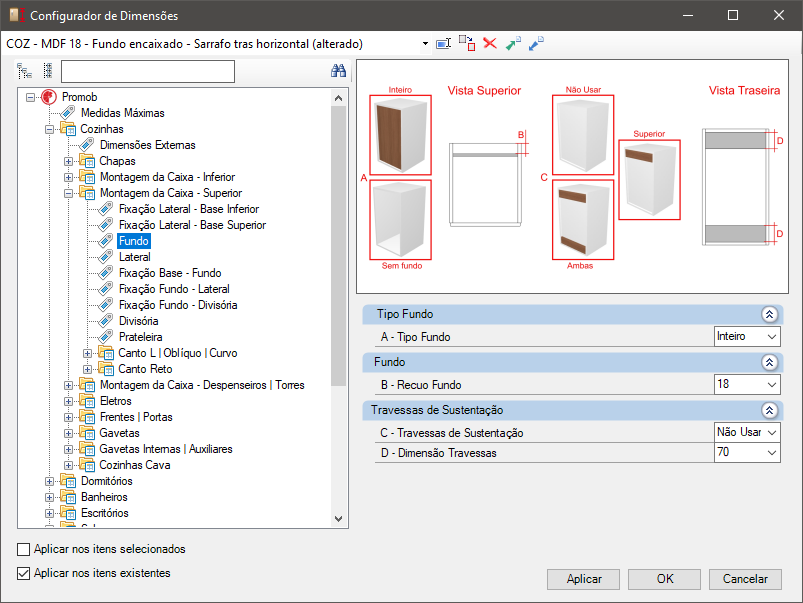Expand the Canto L | Oblíquo | Curvo node
803x603 pixels.
(87, 353)
